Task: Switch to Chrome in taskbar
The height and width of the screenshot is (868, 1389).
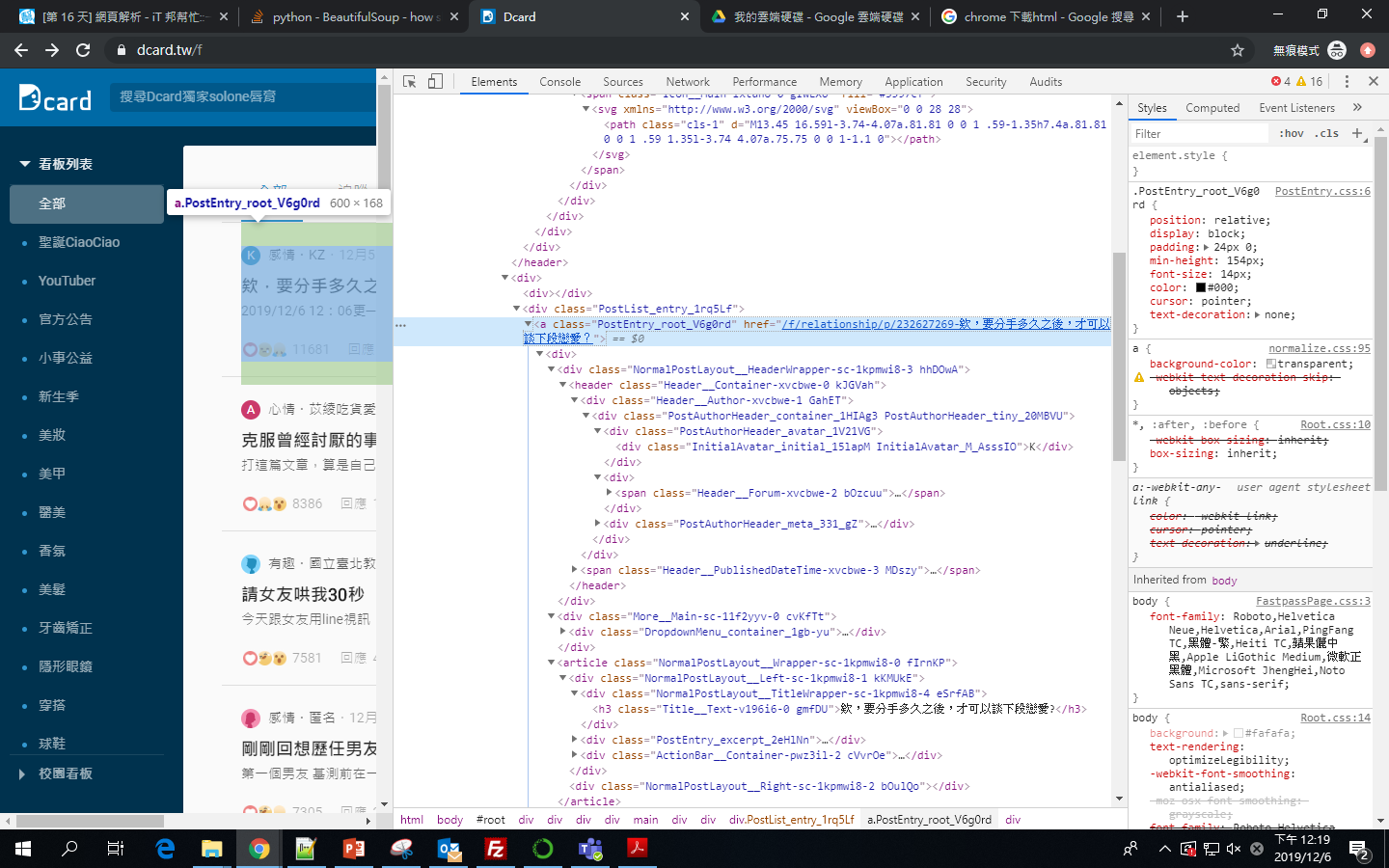Action: point(259,849)
